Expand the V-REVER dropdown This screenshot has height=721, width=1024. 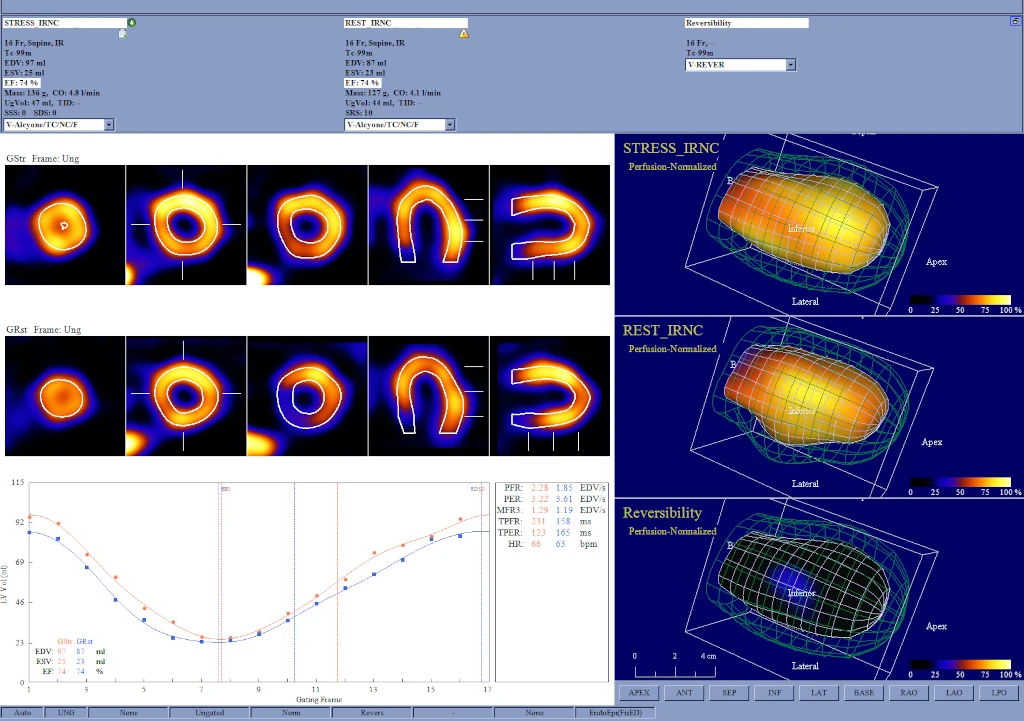[790, 65]
